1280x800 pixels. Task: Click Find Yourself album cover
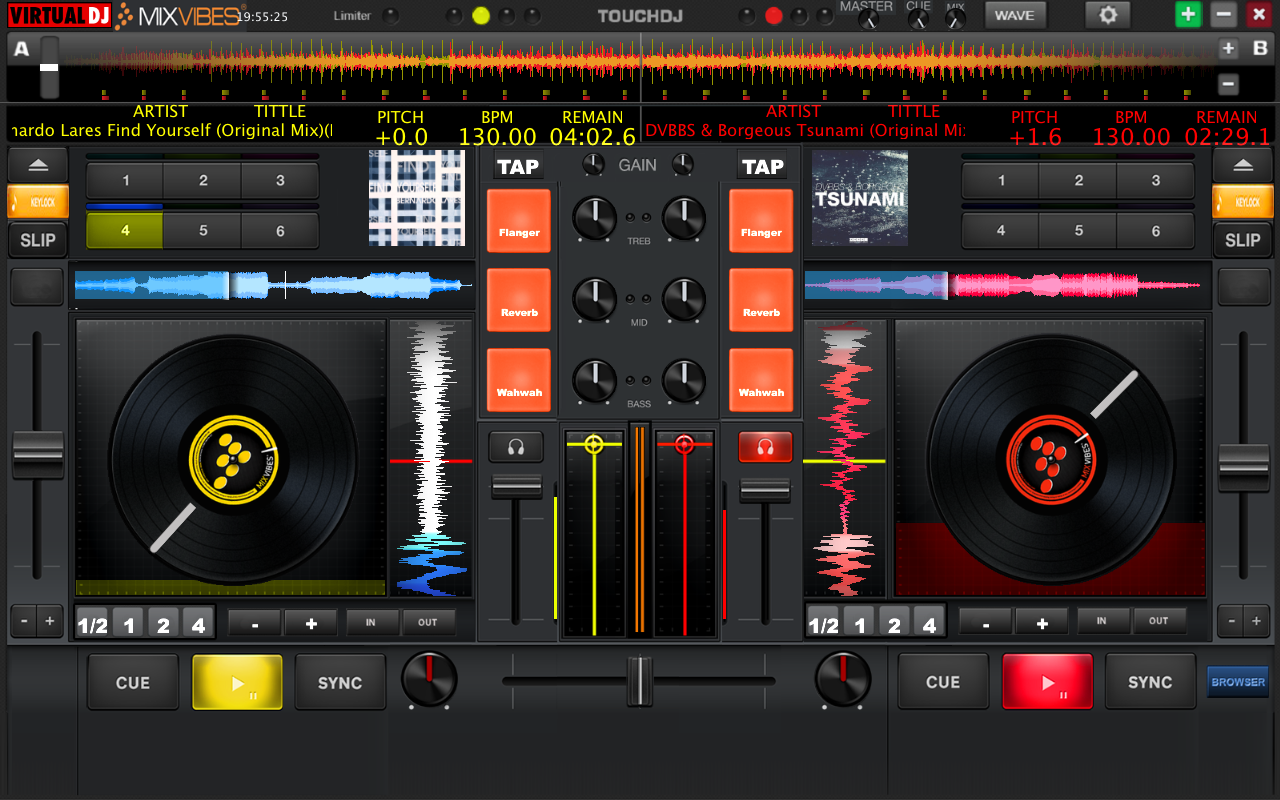417,198
